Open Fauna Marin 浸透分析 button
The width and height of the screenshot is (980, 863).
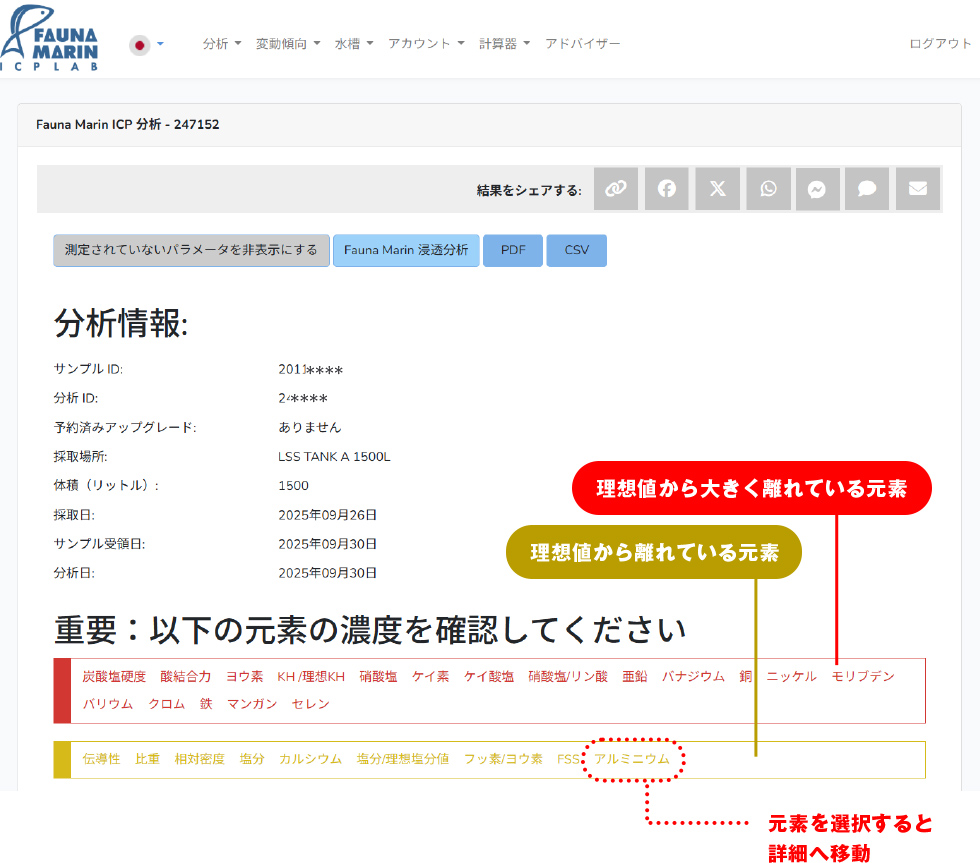[406, 250]
